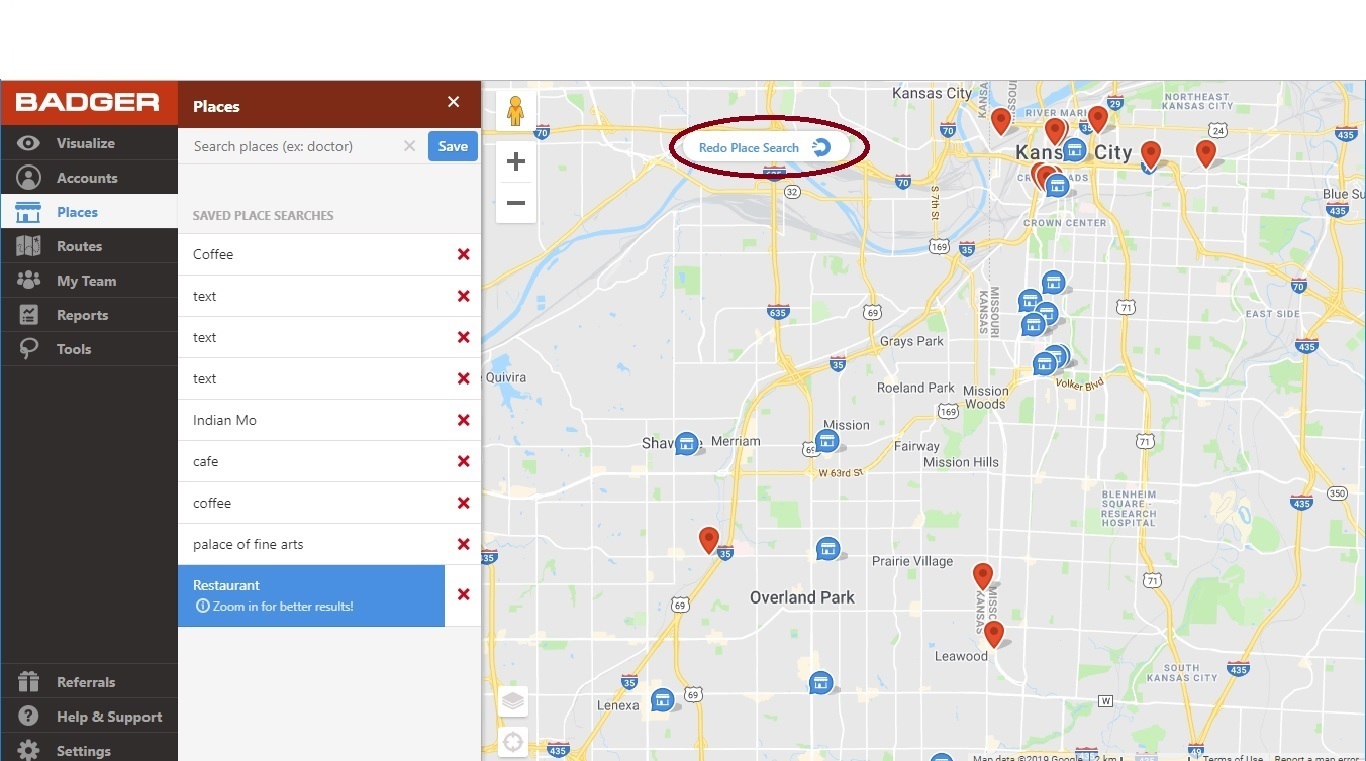Open Referrals in the sidebar
Image resolution: width=1366 pixels, height=761 pixels.
pos(89,682)
